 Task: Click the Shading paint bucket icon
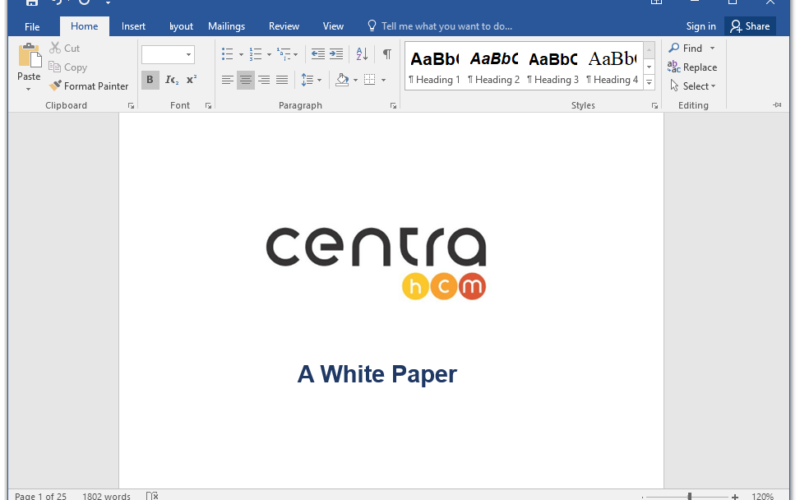click(x=342, y=80)
